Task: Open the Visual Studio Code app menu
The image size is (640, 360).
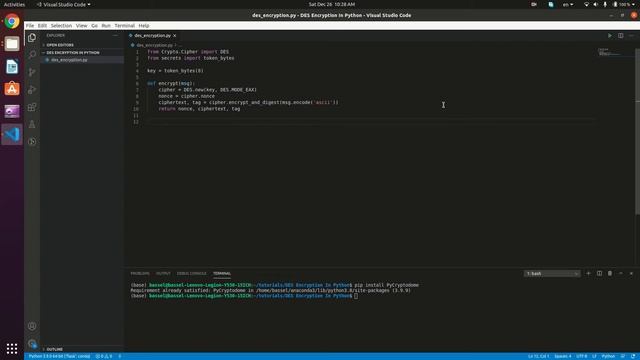Action: [x=63, y=4]
